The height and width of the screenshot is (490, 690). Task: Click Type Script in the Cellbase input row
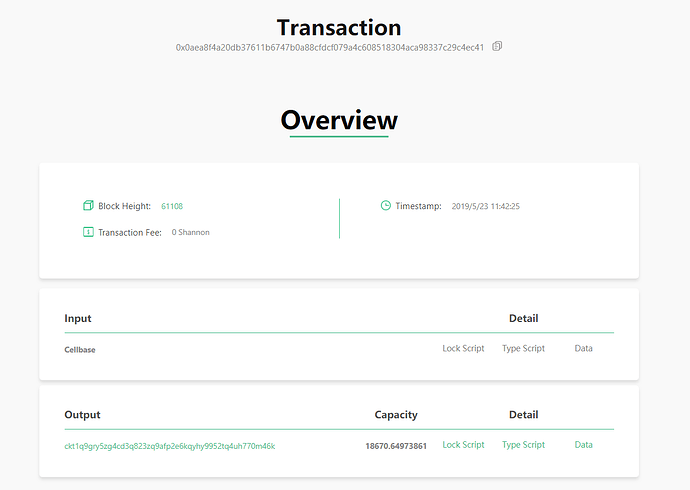(523, 348)
